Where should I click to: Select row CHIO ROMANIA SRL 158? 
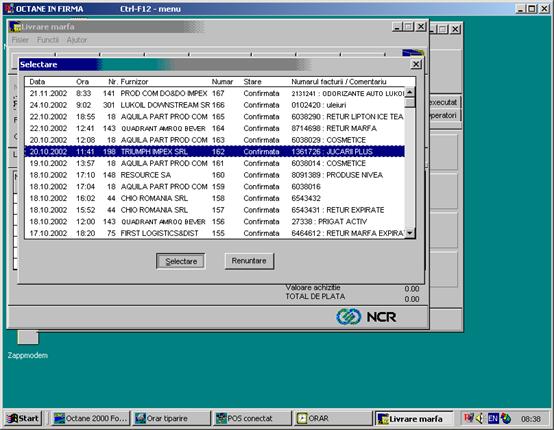click(x=214, y=198)
